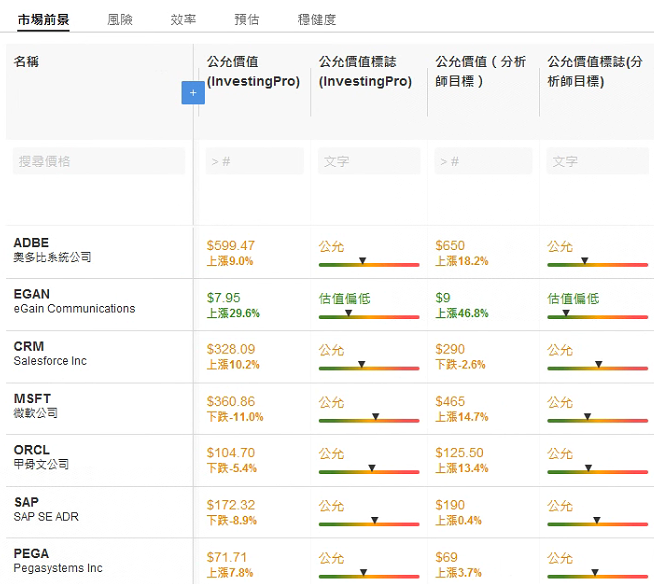Click SAP analyst target $190
Viewport: 654px width, 584px height.
point(450,505)
